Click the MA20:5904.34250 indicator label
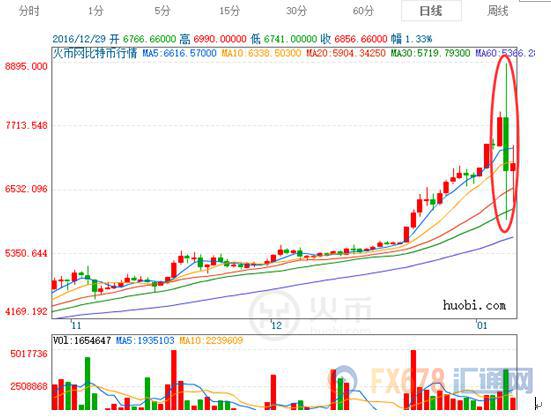 point(346,53)
